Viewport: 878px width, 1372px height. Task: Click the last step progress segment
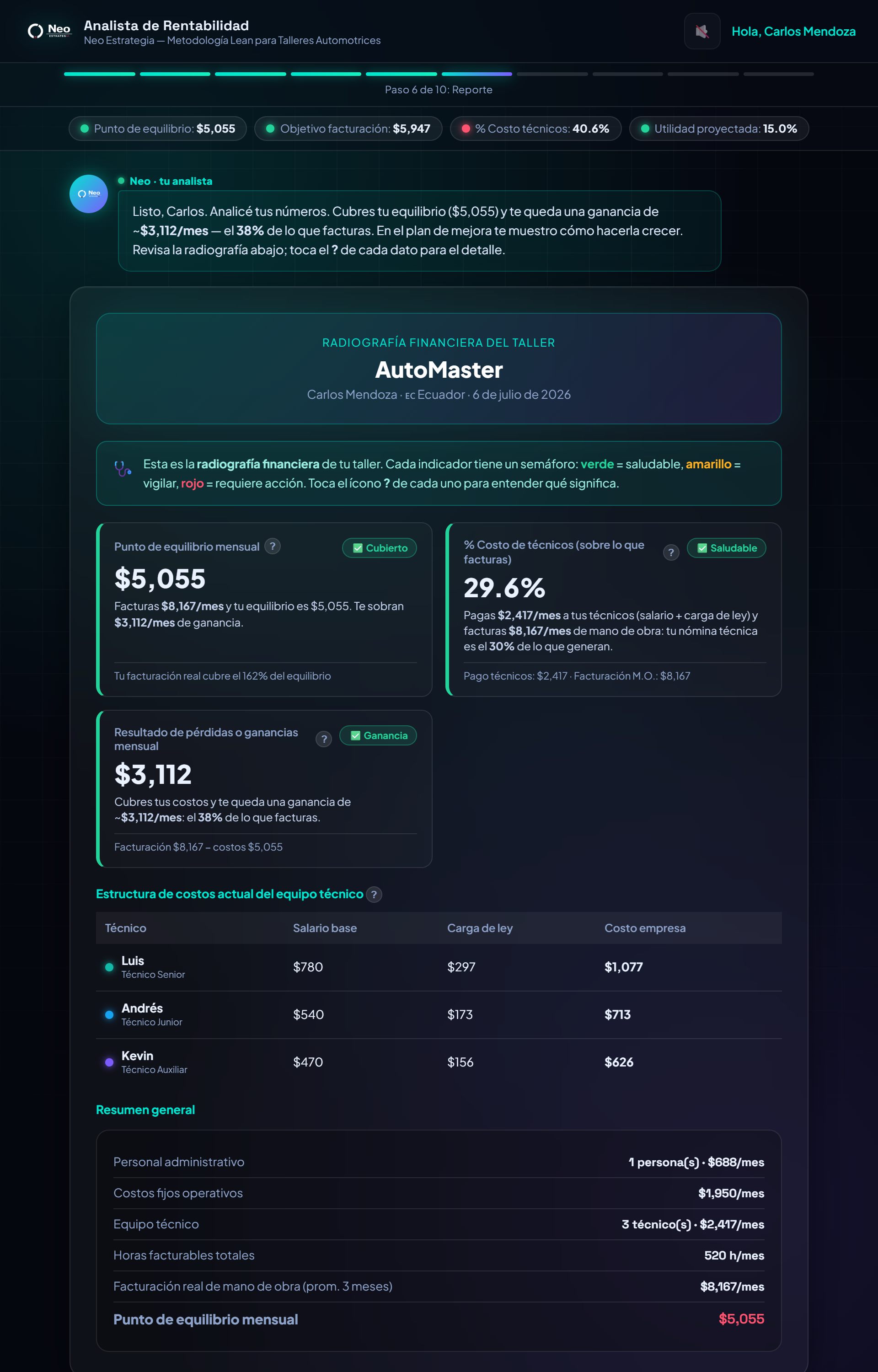point(778,74)
